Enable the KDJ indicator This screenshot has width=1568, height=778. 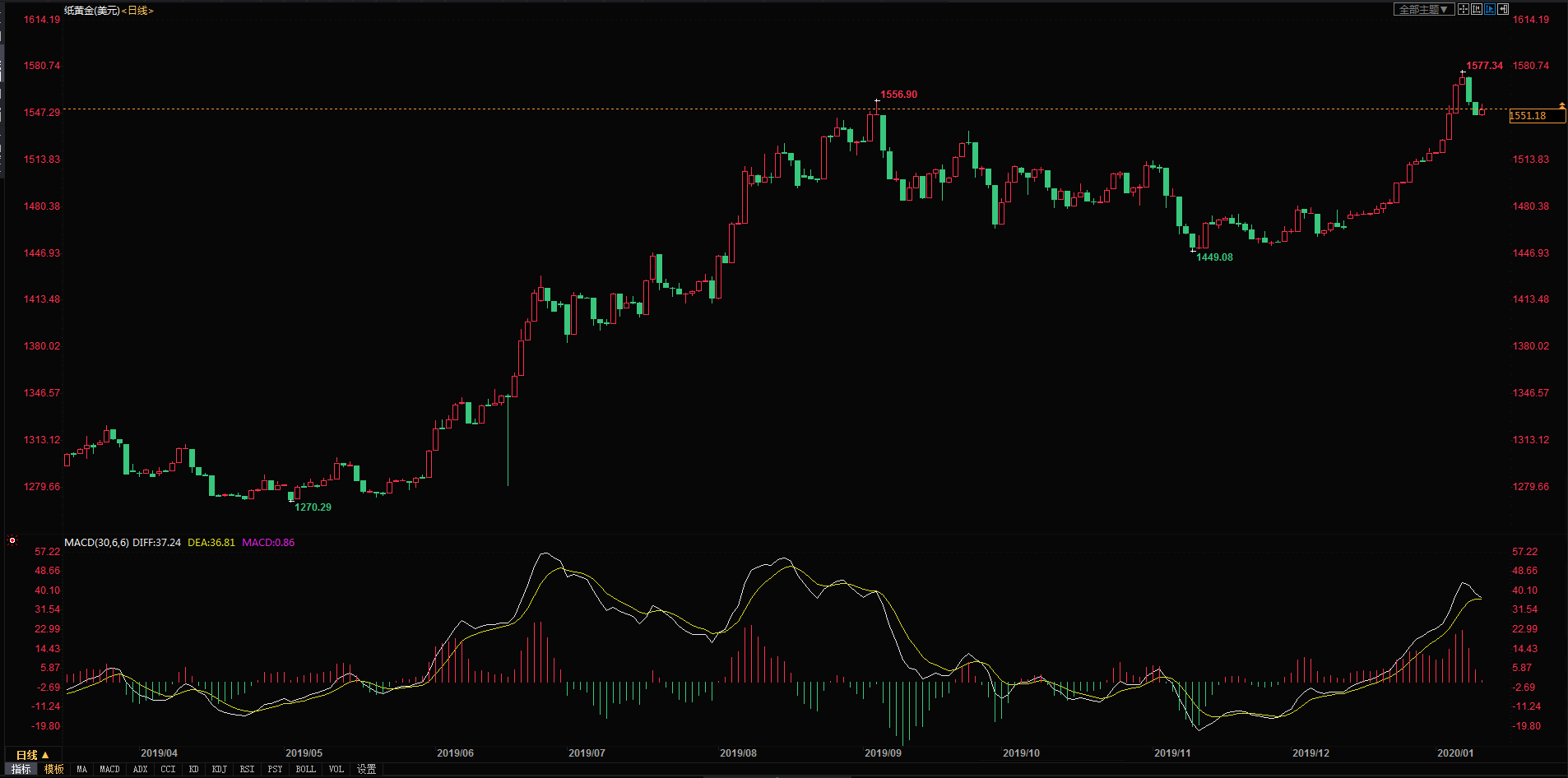click(219, 769)
